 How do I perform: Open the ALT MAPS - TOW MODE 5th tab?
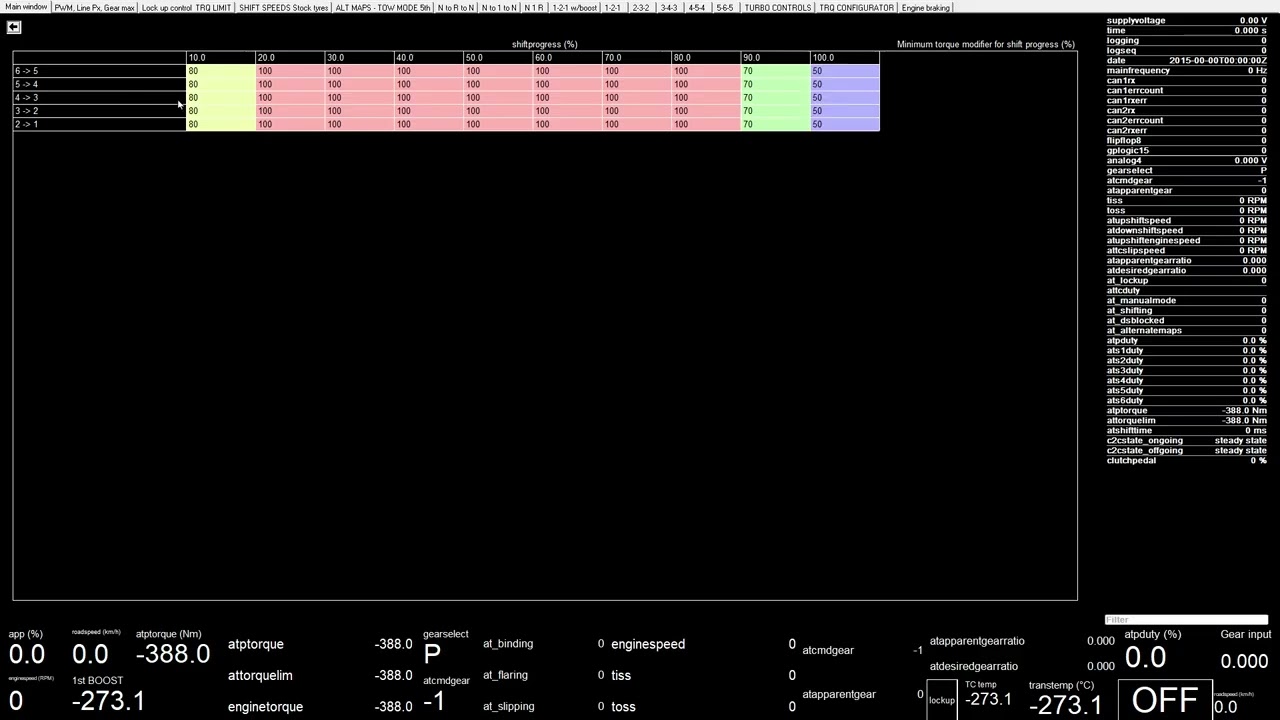click(383, 8)
